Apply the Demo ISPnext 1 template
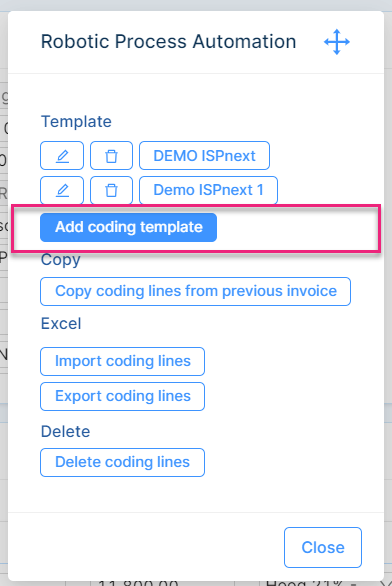Screen dimensions: 392x586 (x=209, y=190)
